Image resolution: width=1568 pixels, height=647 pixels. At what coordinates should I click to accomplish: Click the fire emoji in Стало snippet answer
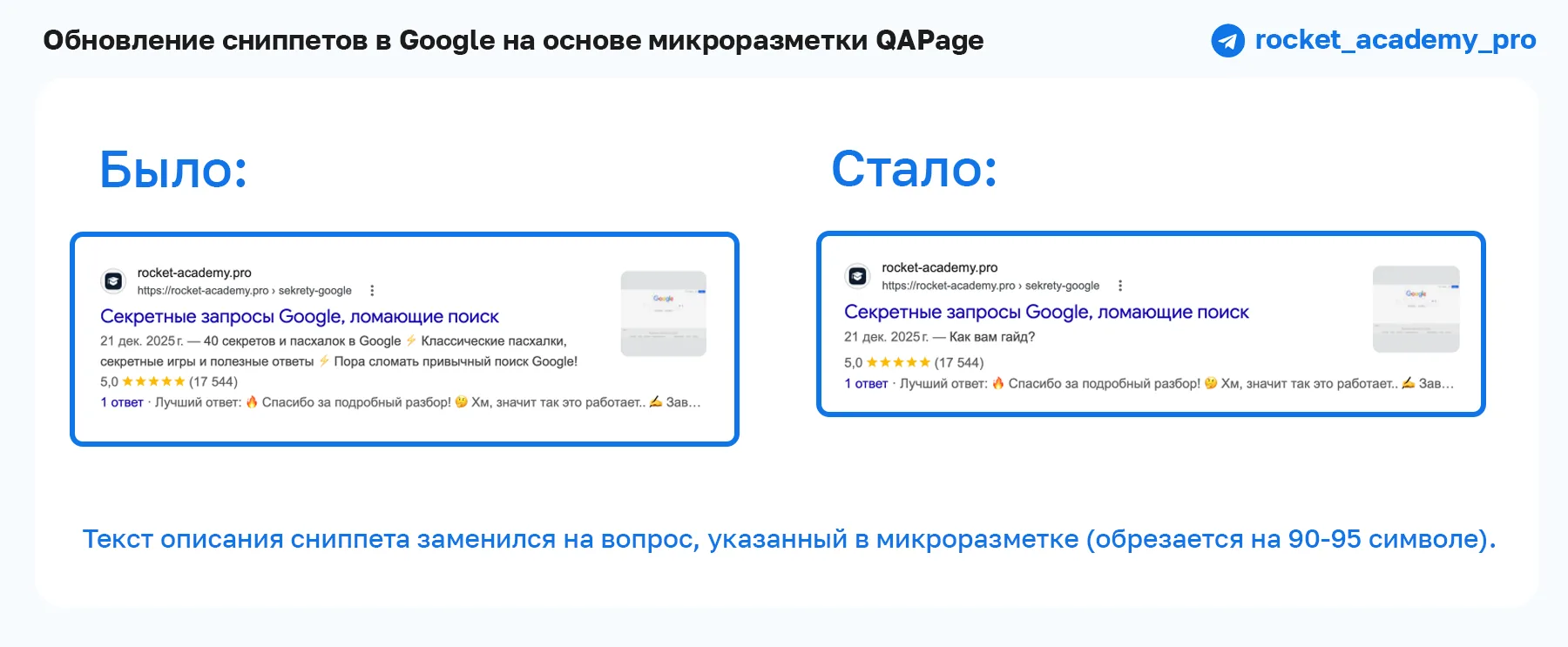(x=998, y=382)
